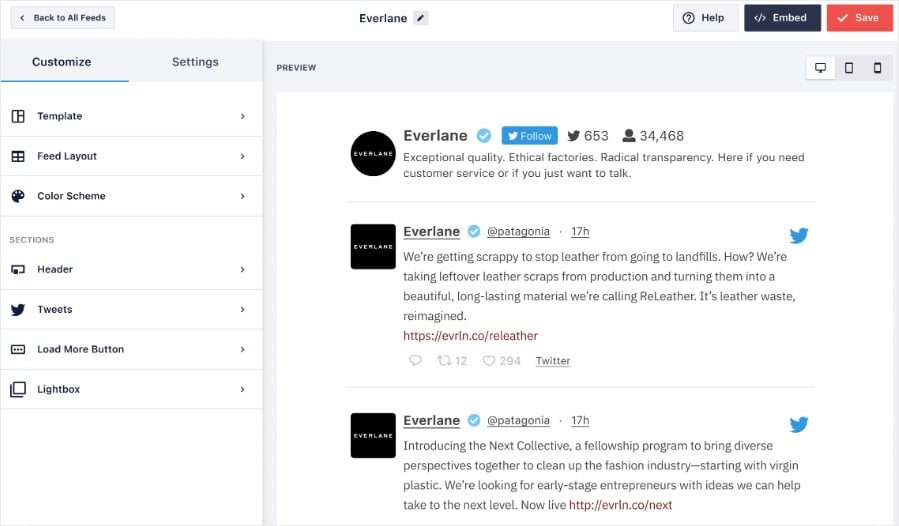Switch to the Settings tab

coord(195,62)
